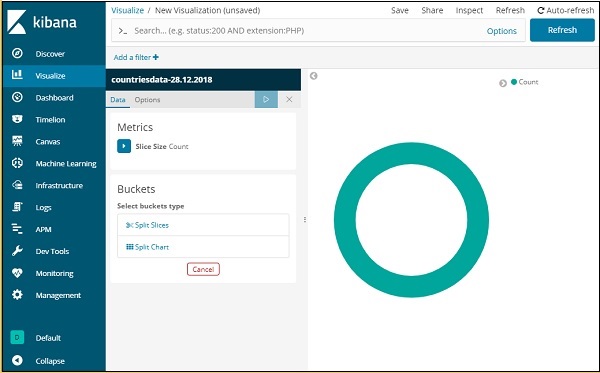Open the Timelion icon in the sidebar
600x373 pixels.
pos(17,119)
